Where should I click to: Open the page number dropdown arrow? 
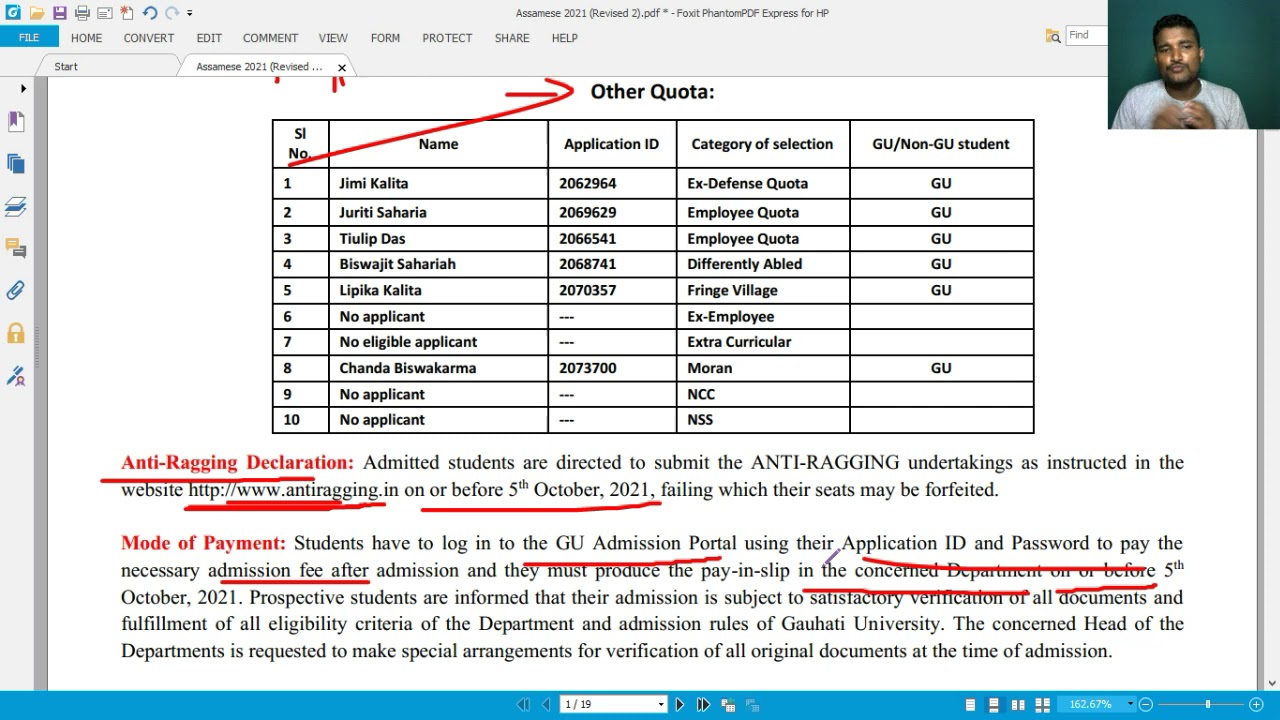click(661, 705)
